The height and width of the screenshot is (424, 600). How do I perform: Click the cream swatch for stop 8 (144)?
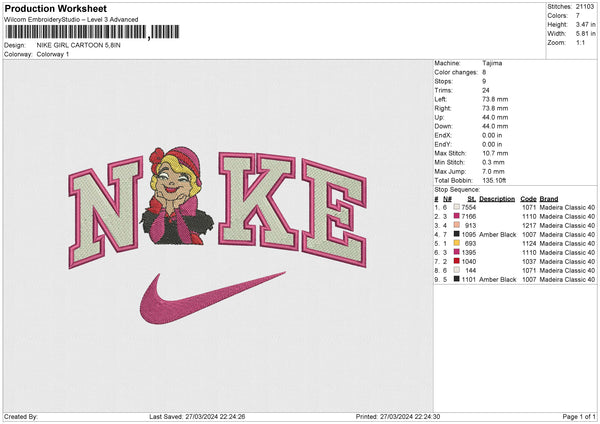[457, 270]
